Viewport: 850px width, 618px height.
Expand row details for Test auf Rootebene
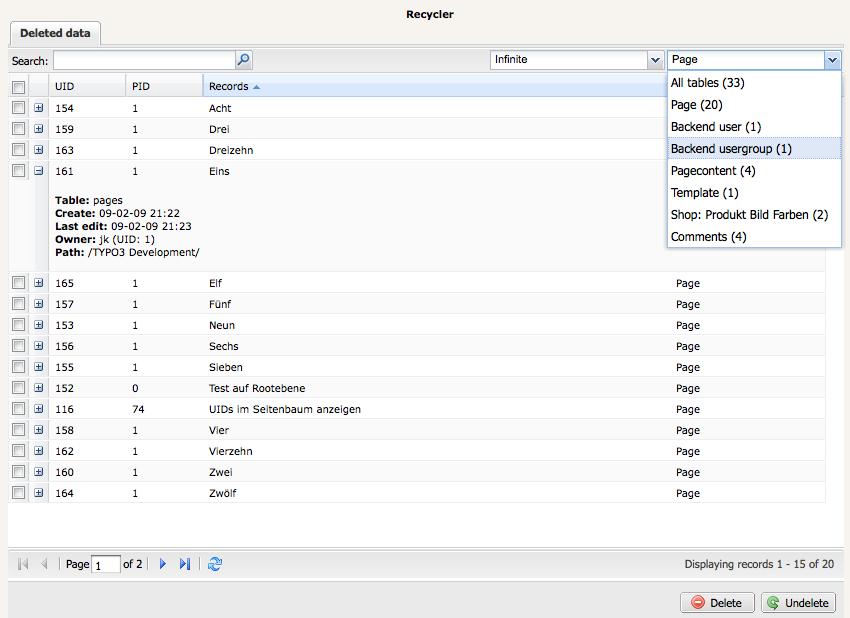[x=39, y=388]
